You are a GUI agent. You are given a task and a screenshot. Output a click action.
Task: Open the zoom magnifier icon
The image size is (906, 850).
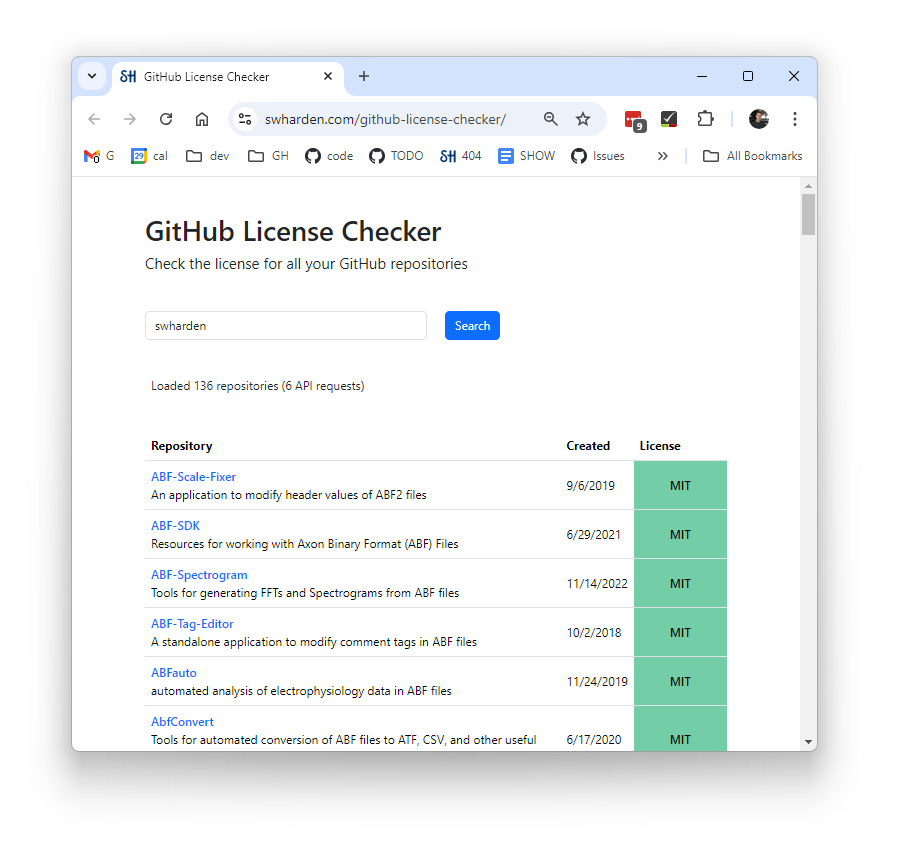click(551, 119)
